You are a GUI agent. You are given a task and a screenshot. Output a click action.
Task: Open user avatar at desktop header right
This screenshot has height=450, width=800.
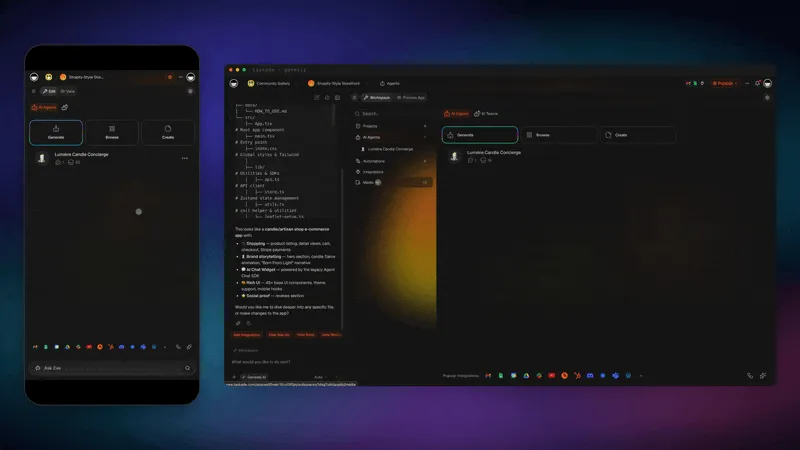pyautogui.click(x=767, y=83)
